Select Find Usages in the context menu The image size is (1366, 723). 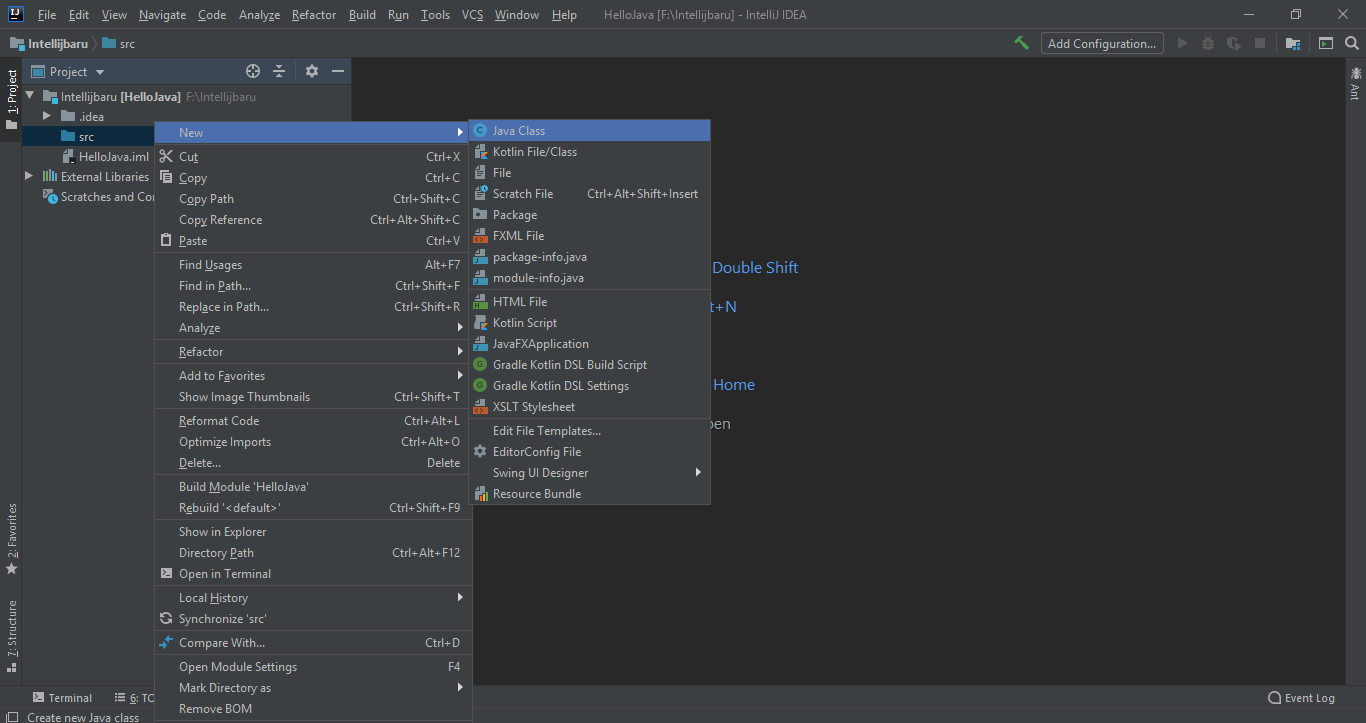(x=312, y=265)
